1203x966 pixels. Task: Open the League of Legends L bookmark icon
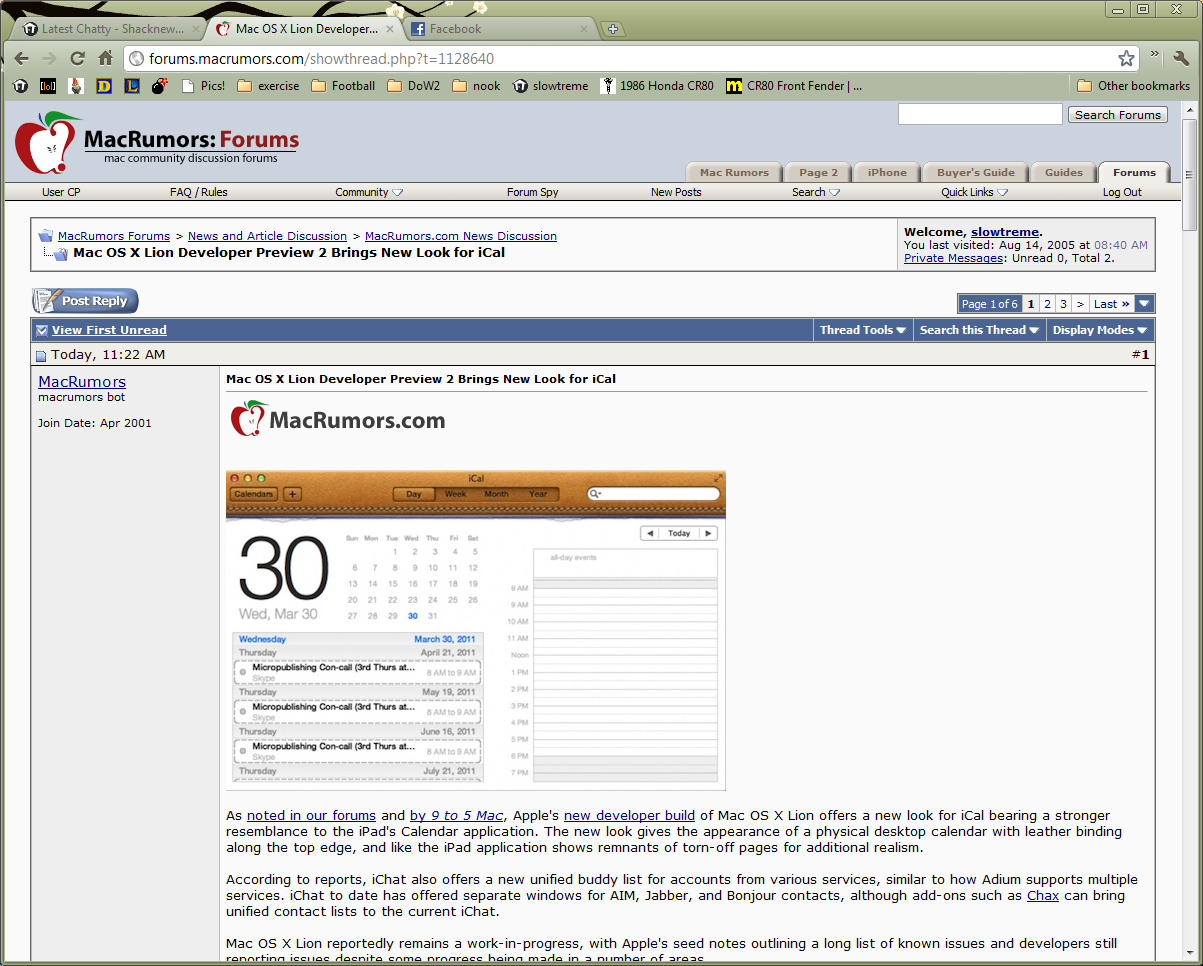pyautogui.click(x=132, y=86)
